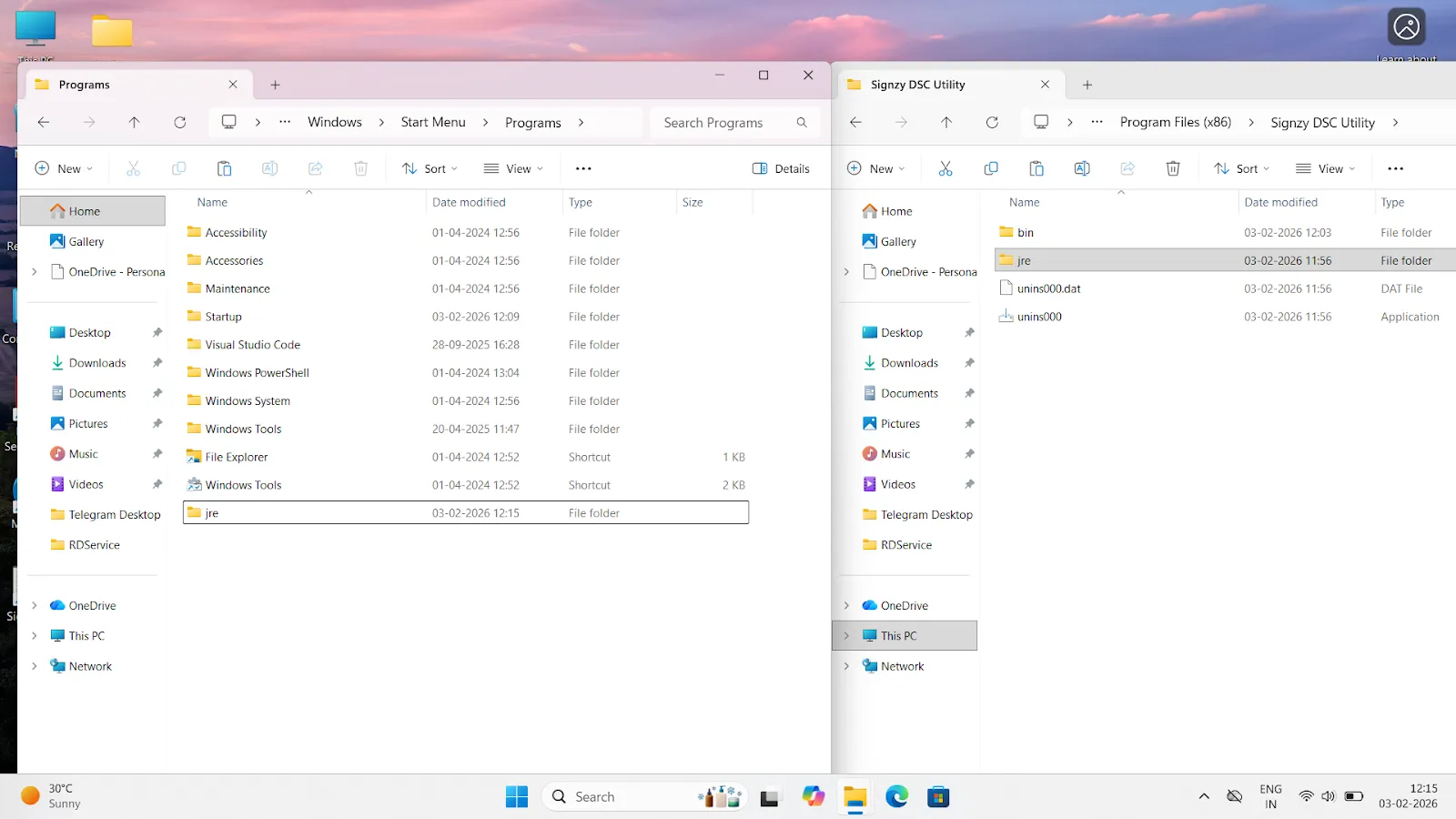Click Back arrow in Signzy DSC Utility window
This screenshot has width=1456, height=819.
pyautogui.click(x=855, y=122)
